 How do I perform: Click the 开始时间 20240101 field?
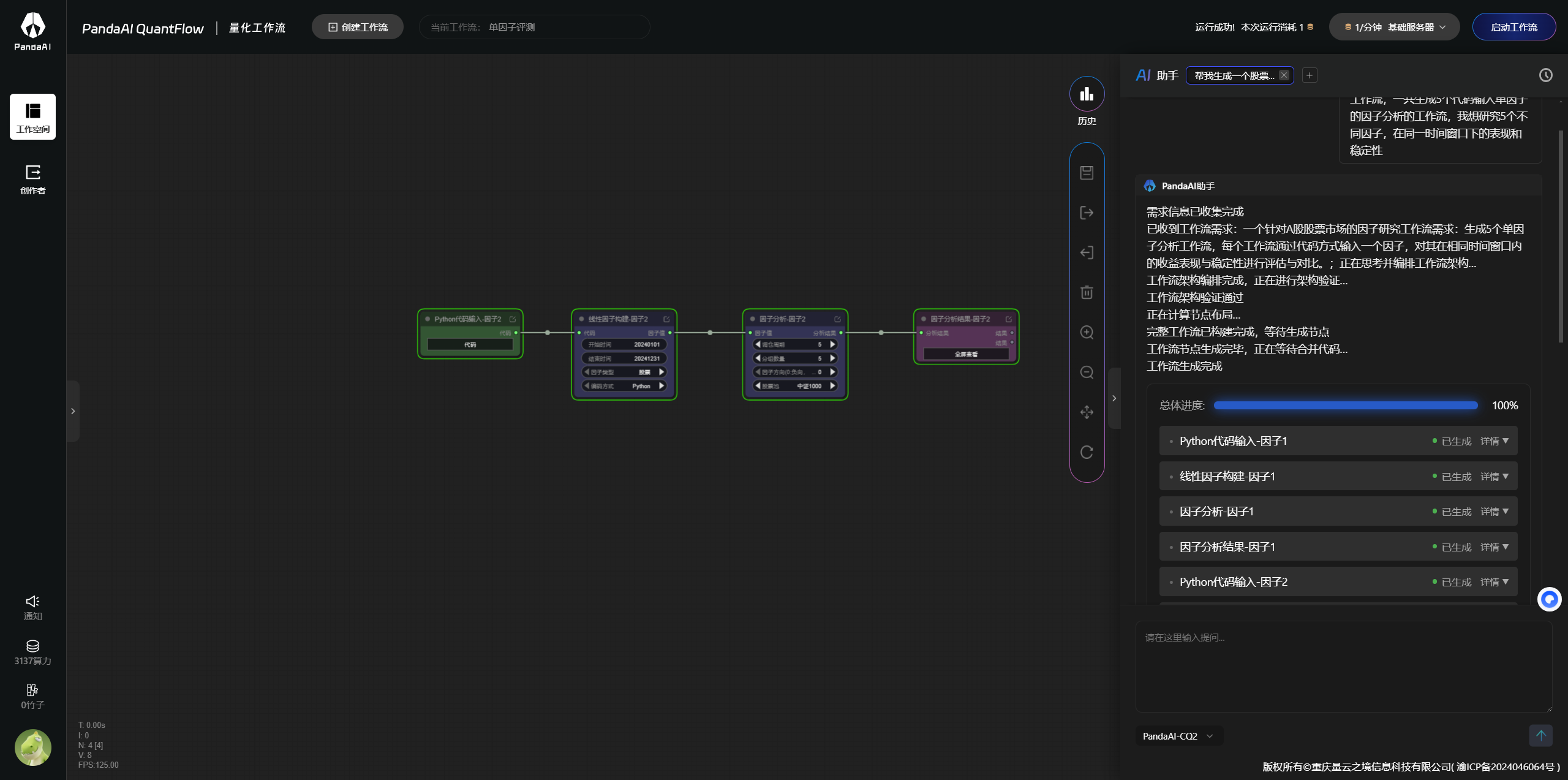pos(624,344)
